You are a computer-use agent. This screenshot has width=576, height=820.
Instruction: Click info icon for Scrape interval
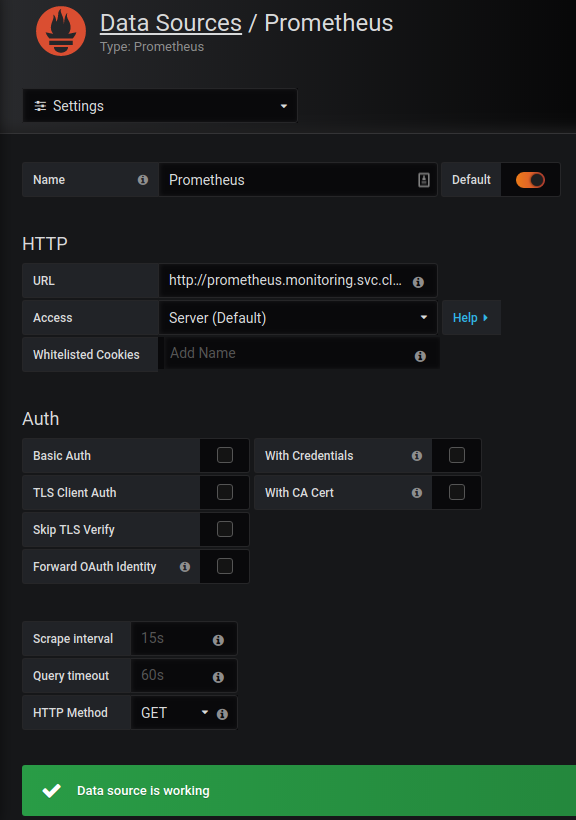[x=219, y=641]
